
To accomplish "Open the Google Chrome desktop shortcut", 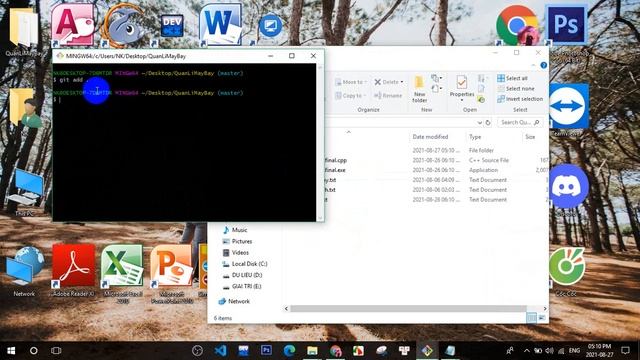I will [517, 24].
